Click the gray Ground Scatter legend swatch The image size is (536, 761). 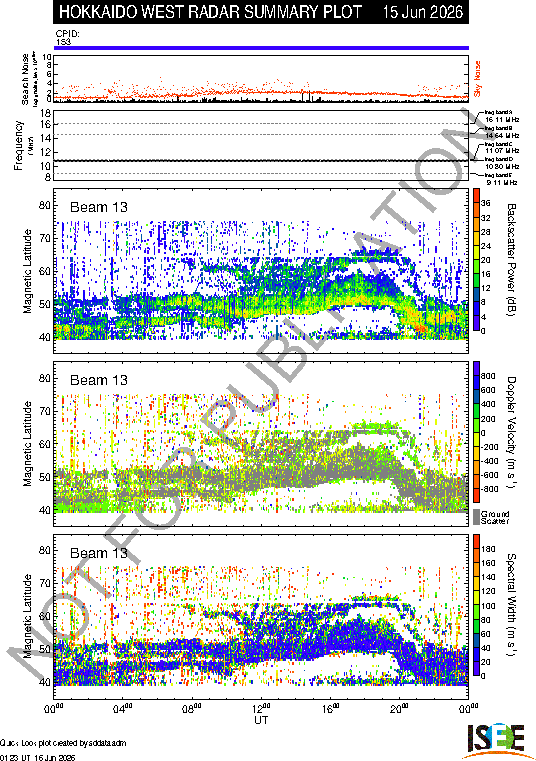(x=477, y=516)
